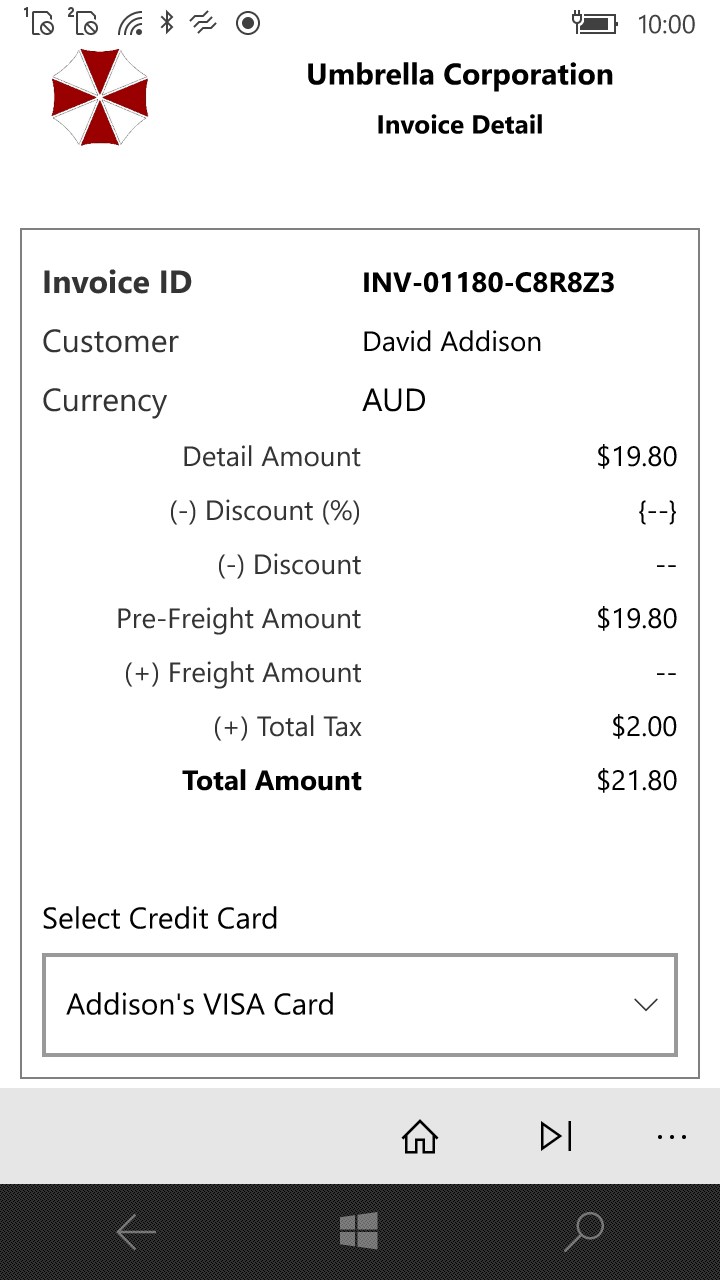
Task: Open the three-dot more options menu
Action: click(x=671, y=1137)
